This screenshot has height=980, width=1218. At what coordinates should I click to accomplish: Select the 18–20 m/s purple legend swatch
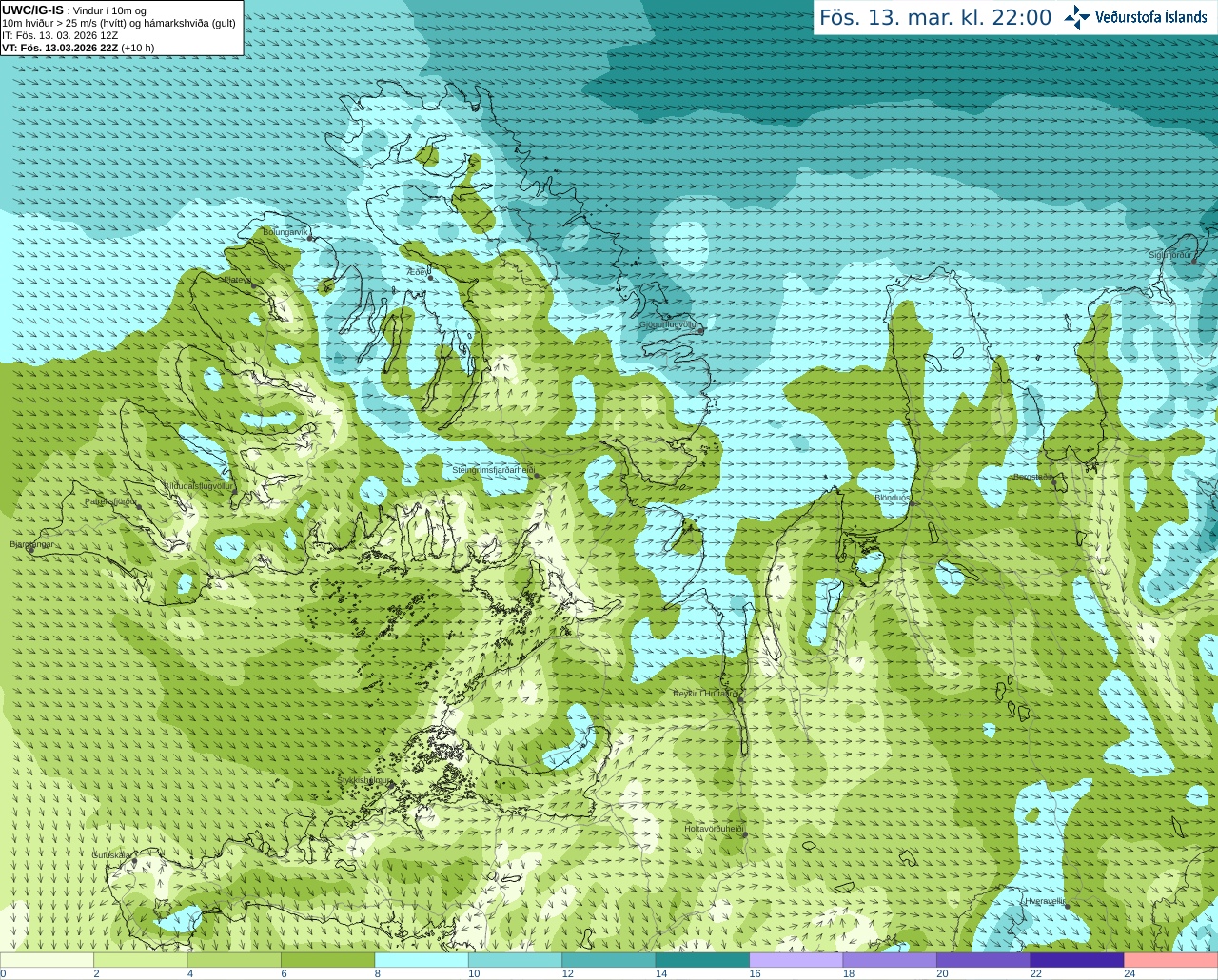pyautogui.click(x=890, y=960)
